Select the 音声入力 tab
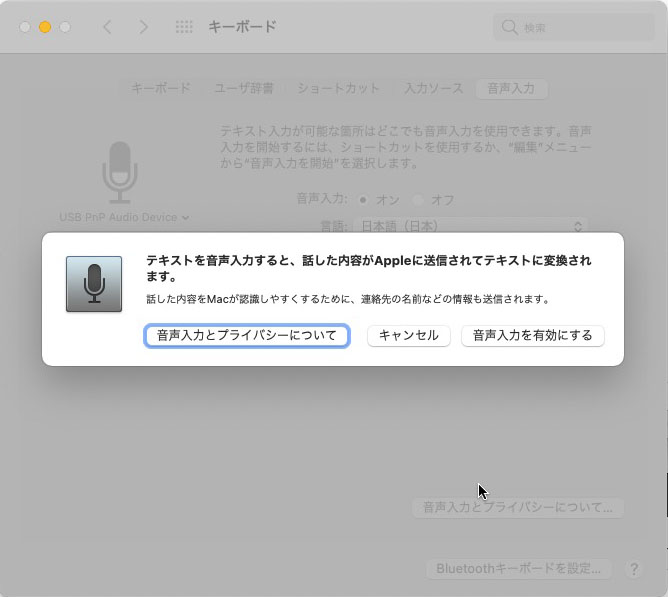 pos(511,89)
